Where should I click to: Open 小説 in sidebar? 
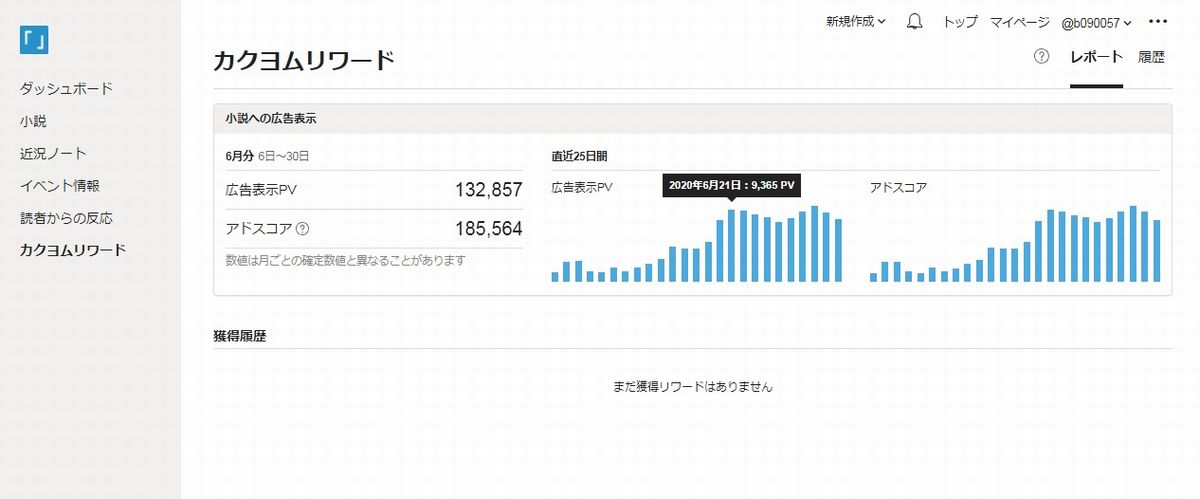pyautogui.click(x=33, y=121)
